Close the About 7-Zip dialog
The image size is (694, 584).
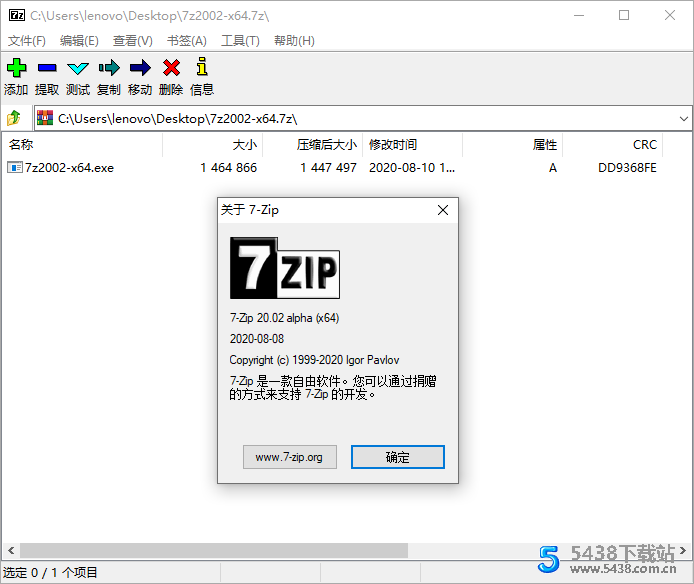[443, 210]
